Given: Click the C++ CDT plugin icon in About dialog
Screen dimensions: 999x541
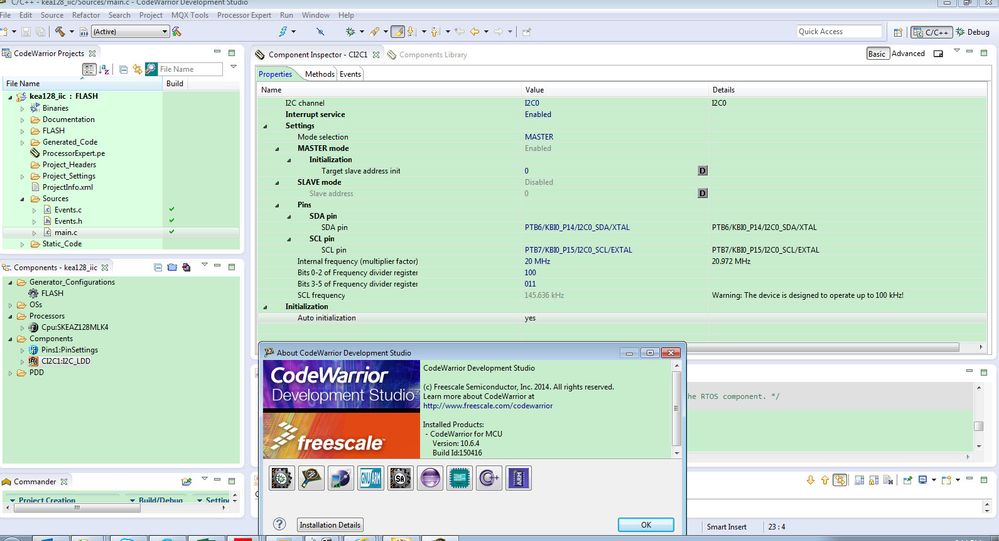Looking at the screenshot, I should pyautogui.click(x=489, y=478).
